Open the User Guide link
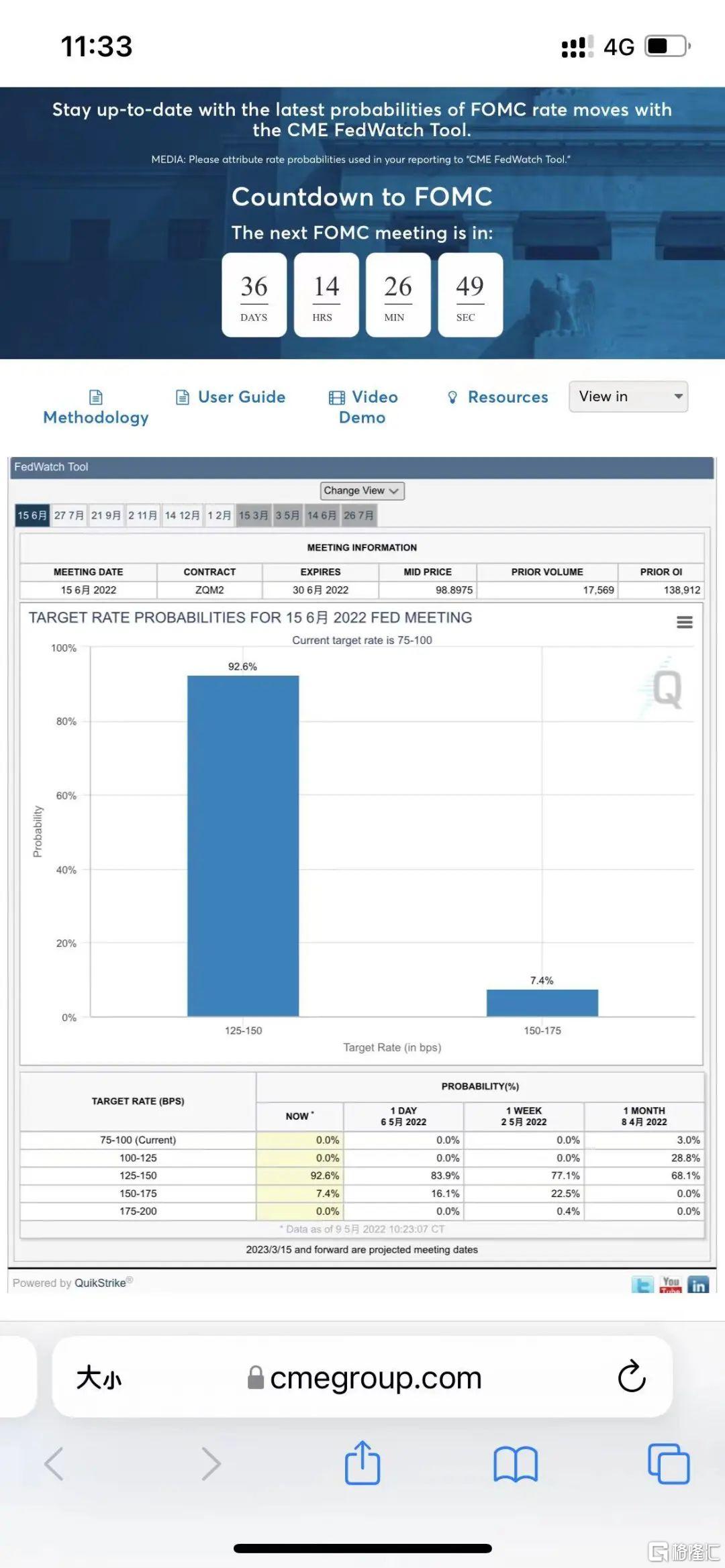This screenshot has height=1568, width=725. click(x=230, y=397)
